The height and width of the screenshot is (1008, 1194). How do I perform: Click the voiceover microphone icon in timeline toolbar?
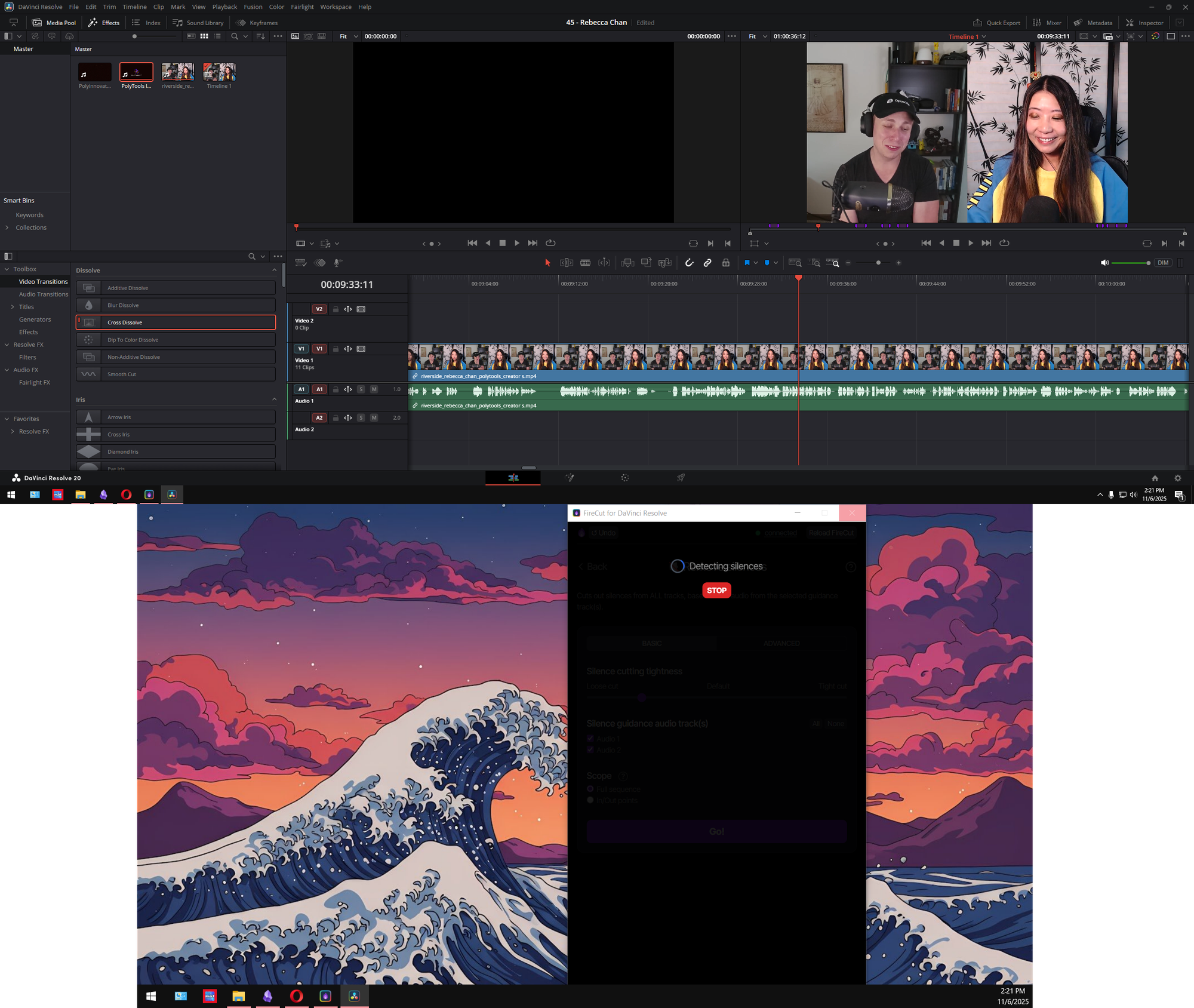338,263
